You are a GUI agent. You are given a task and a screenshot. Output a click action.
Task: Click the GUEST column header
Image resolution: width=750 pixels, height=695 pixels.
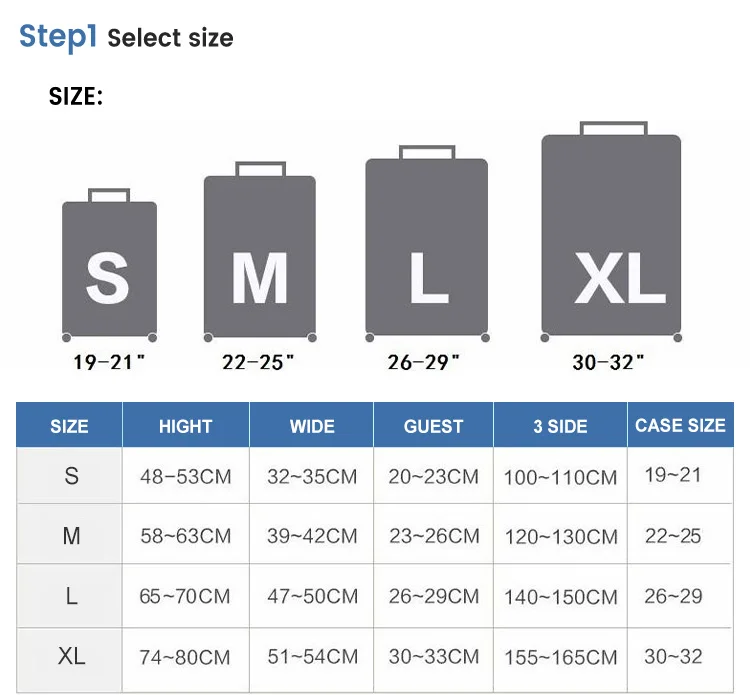click(x=433, y=426)
